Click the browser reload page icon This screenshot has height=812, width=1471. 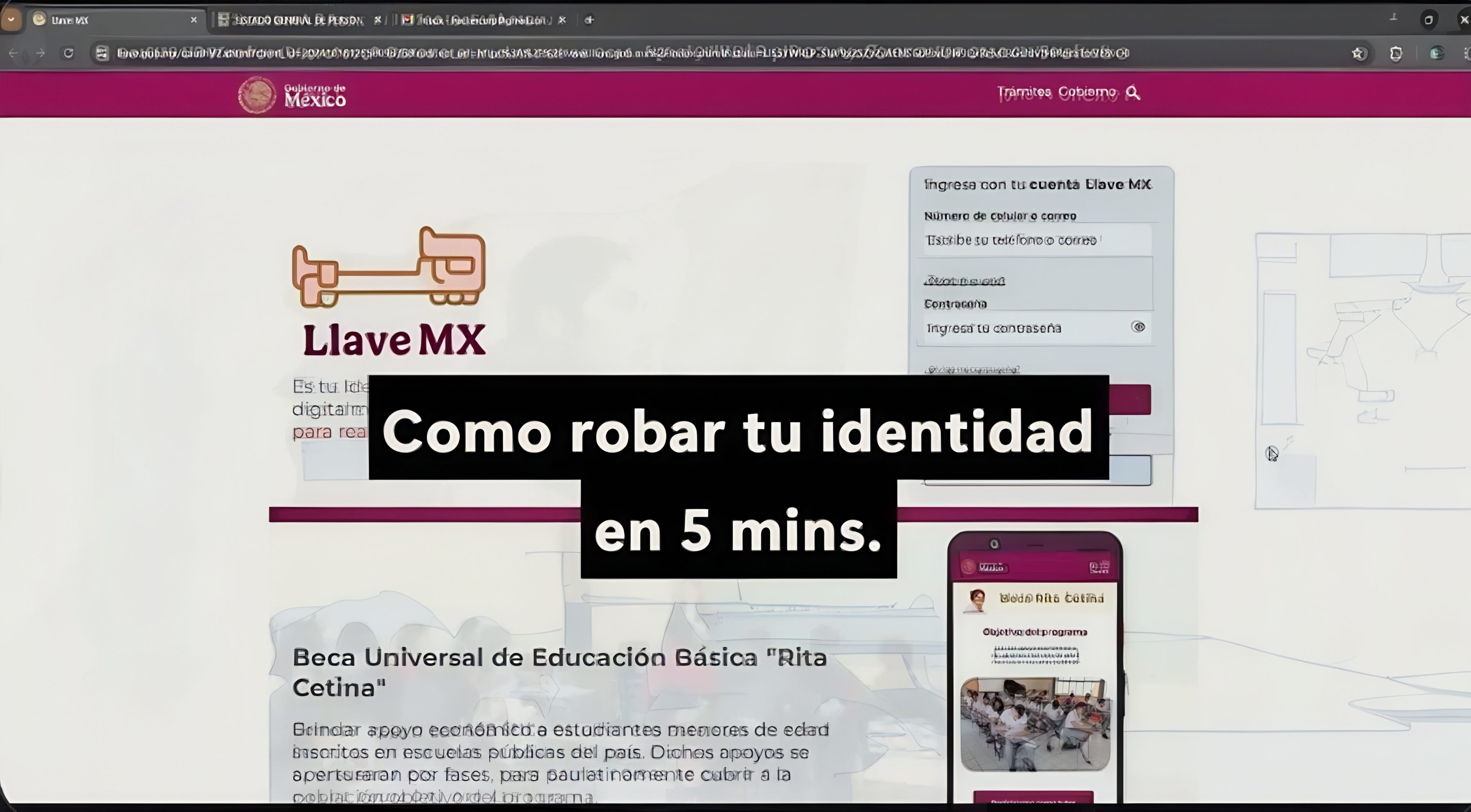[68, 53]
